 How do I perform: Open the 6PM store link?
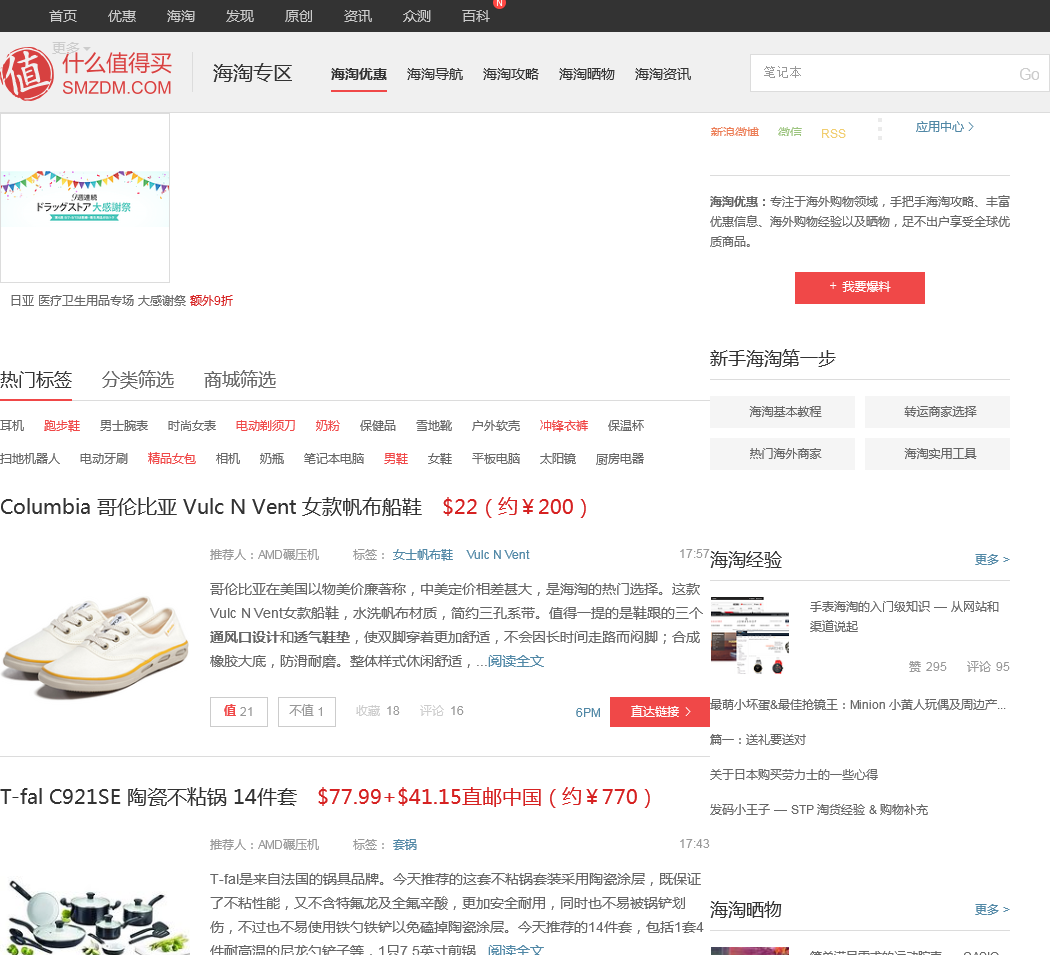(588, 713)
